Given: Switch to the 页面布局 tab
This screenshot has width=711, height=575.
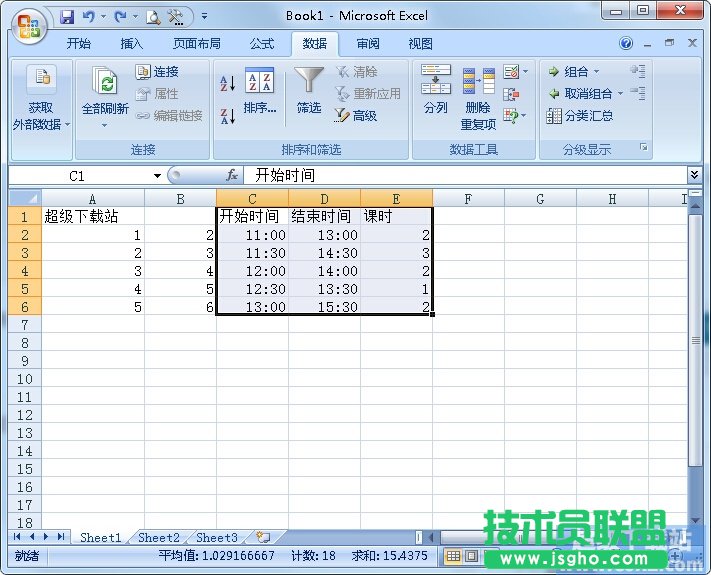Looking at the screenshot, I should click(x=197, y=44).
